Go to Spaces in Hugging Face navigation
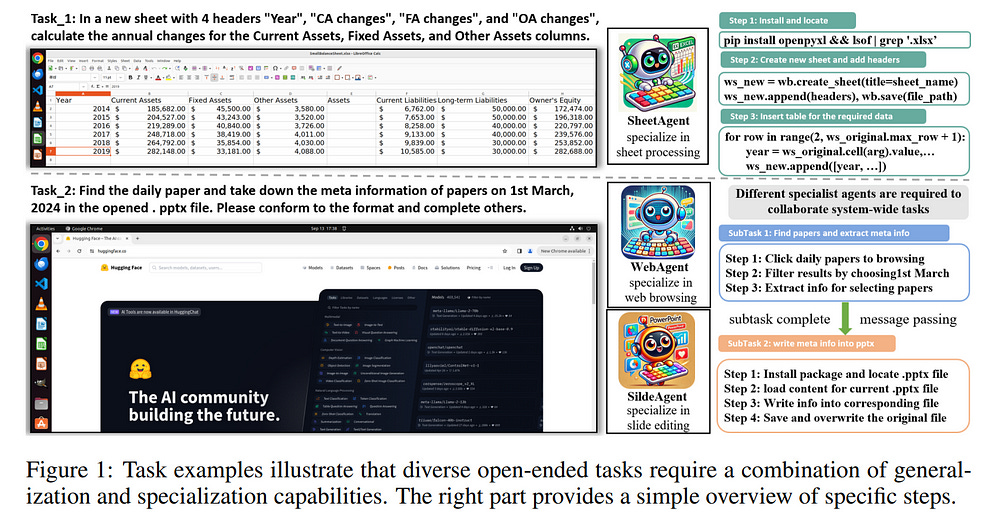This screenshot has width=1000, height=512. click(x=370, y=268)
